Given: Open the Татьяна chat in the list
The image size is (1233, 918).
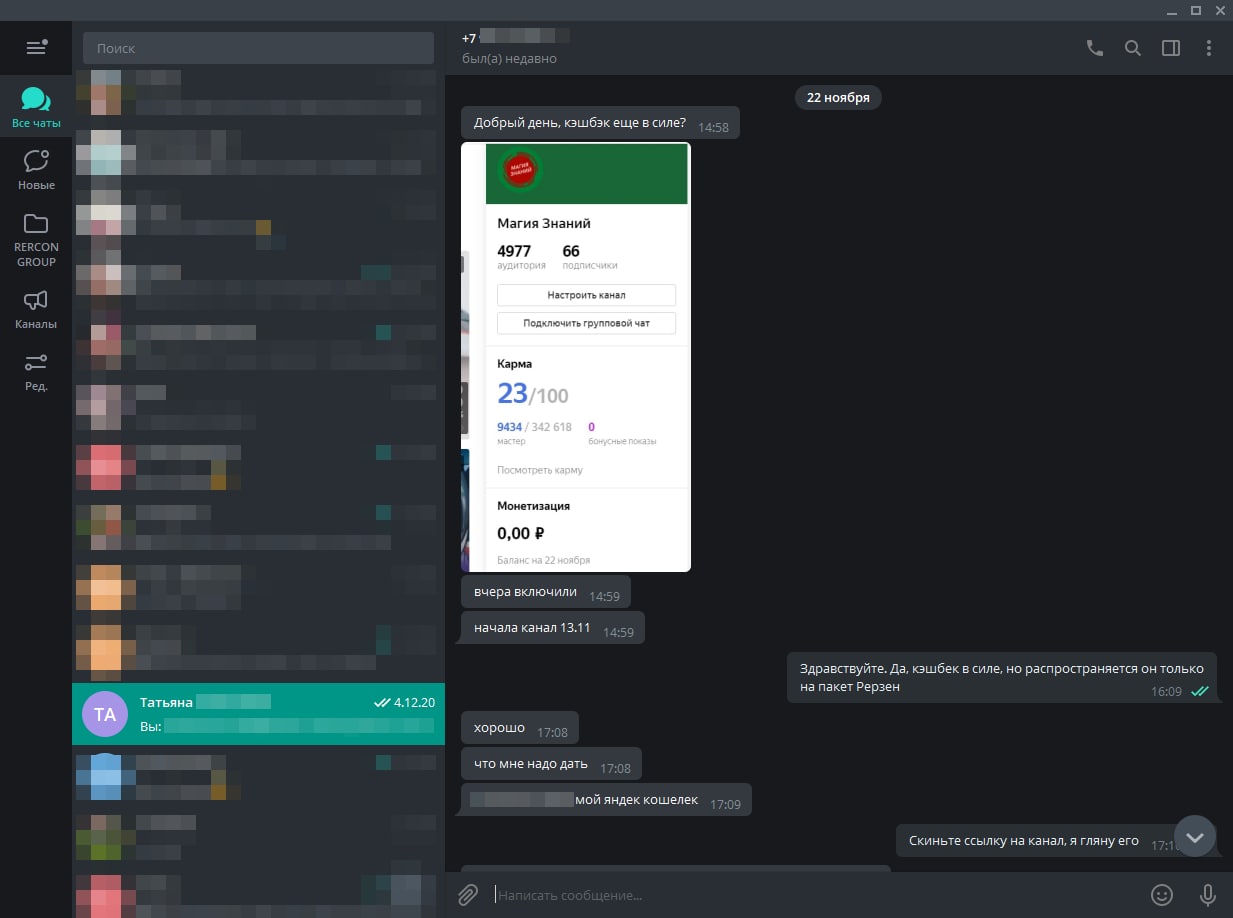Looking at the screenshot, I should (x=258, y=714).
